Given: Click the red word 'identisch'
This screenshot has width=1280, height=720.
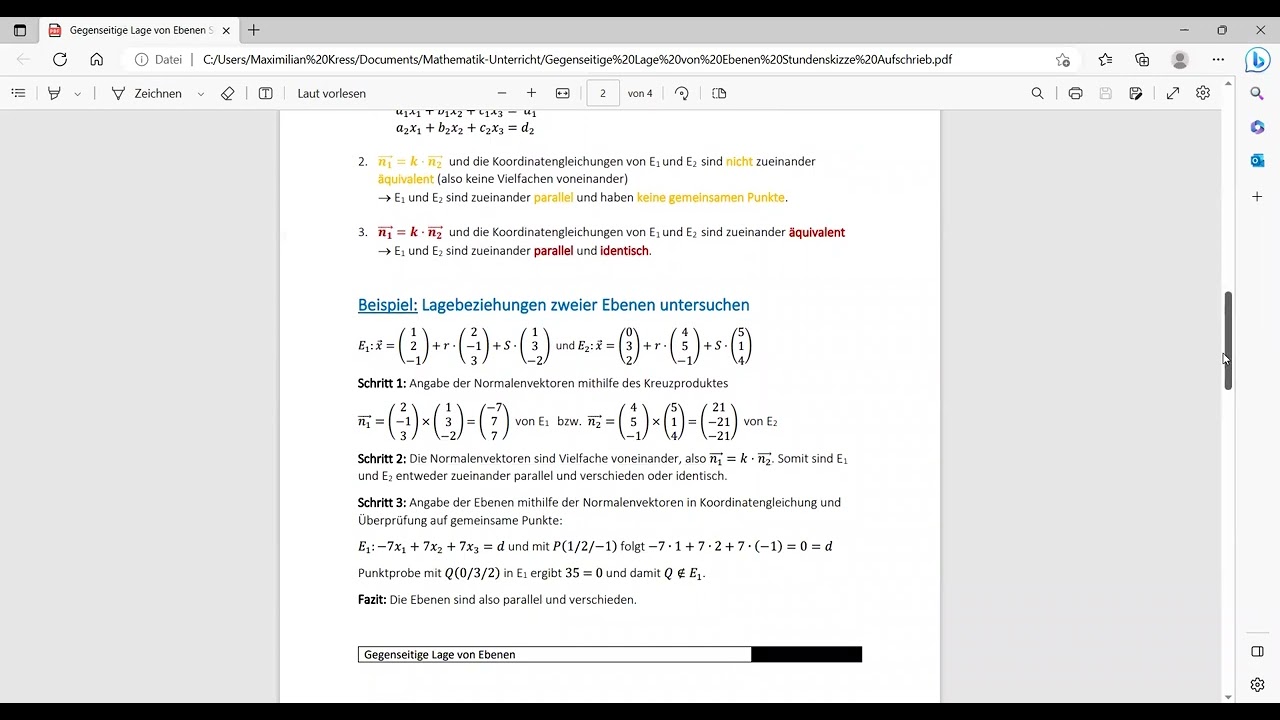Looking at the screenshot, I should pos(625,251).
